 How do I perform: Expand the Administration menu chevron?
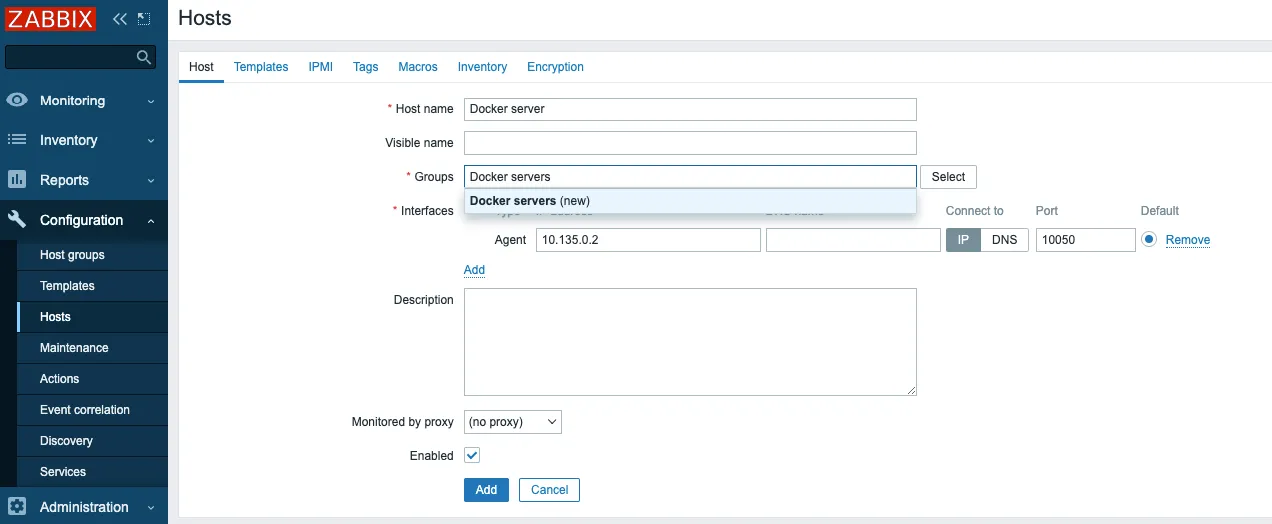[151, 508]
